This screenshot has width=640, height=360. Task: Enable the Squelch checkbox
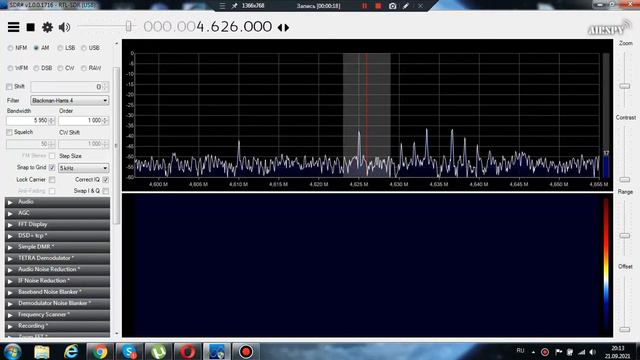(9, 132)
